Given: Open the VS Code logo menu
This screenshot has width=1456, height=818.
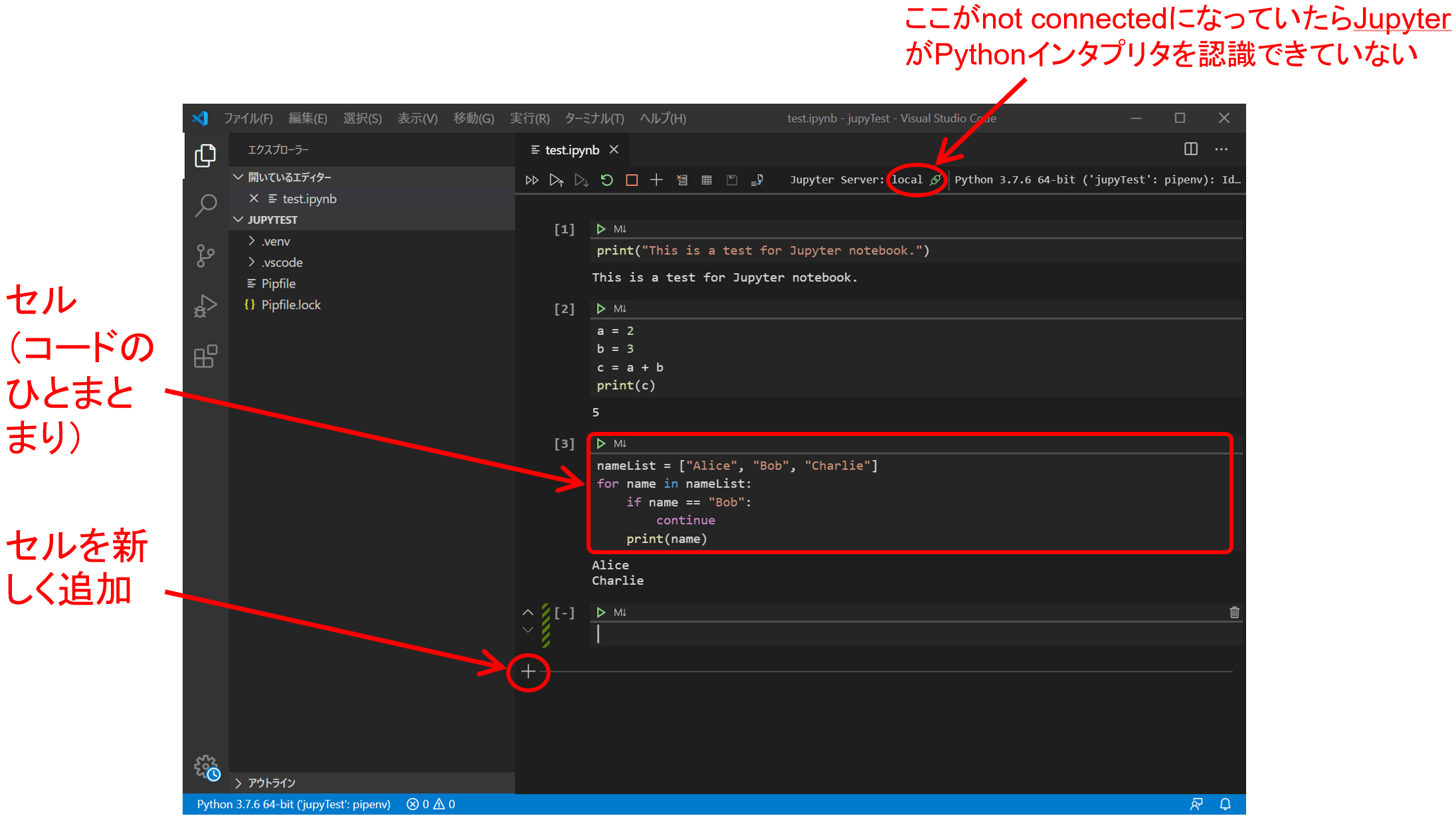Looking at the screenshot, I should [200, 118].
